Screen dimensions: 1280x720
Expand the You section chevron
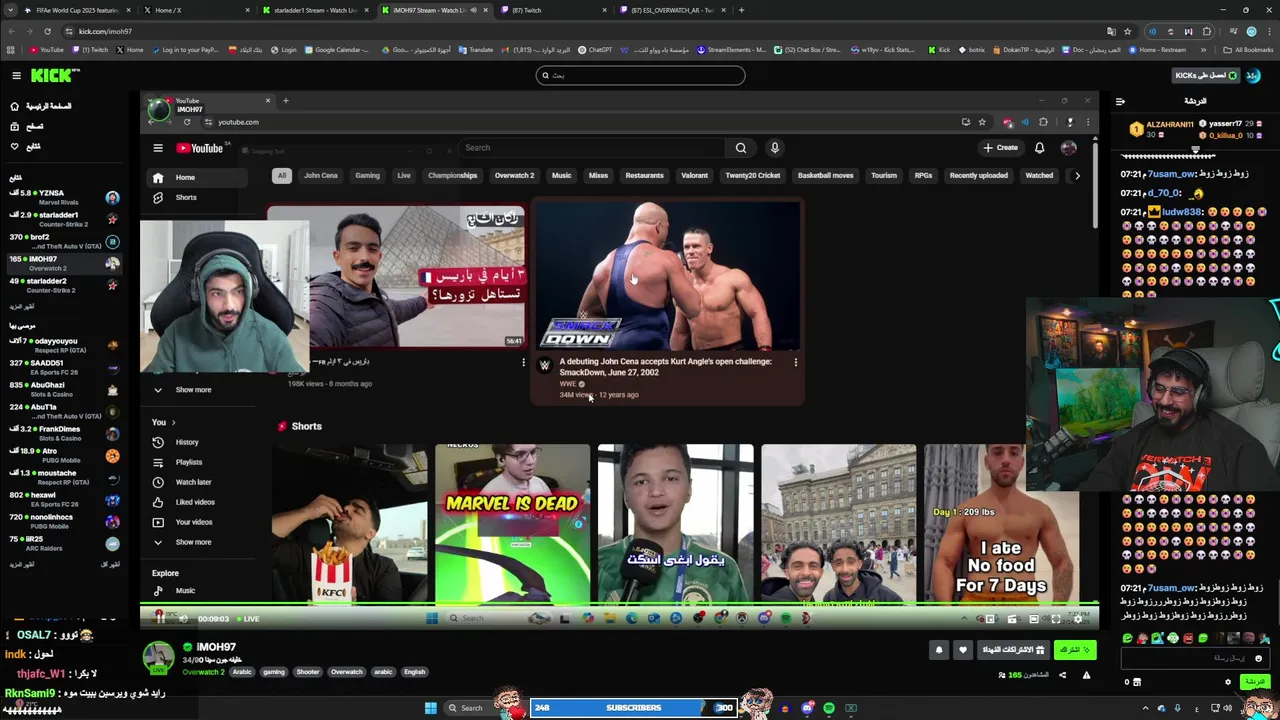coord(173,422)
